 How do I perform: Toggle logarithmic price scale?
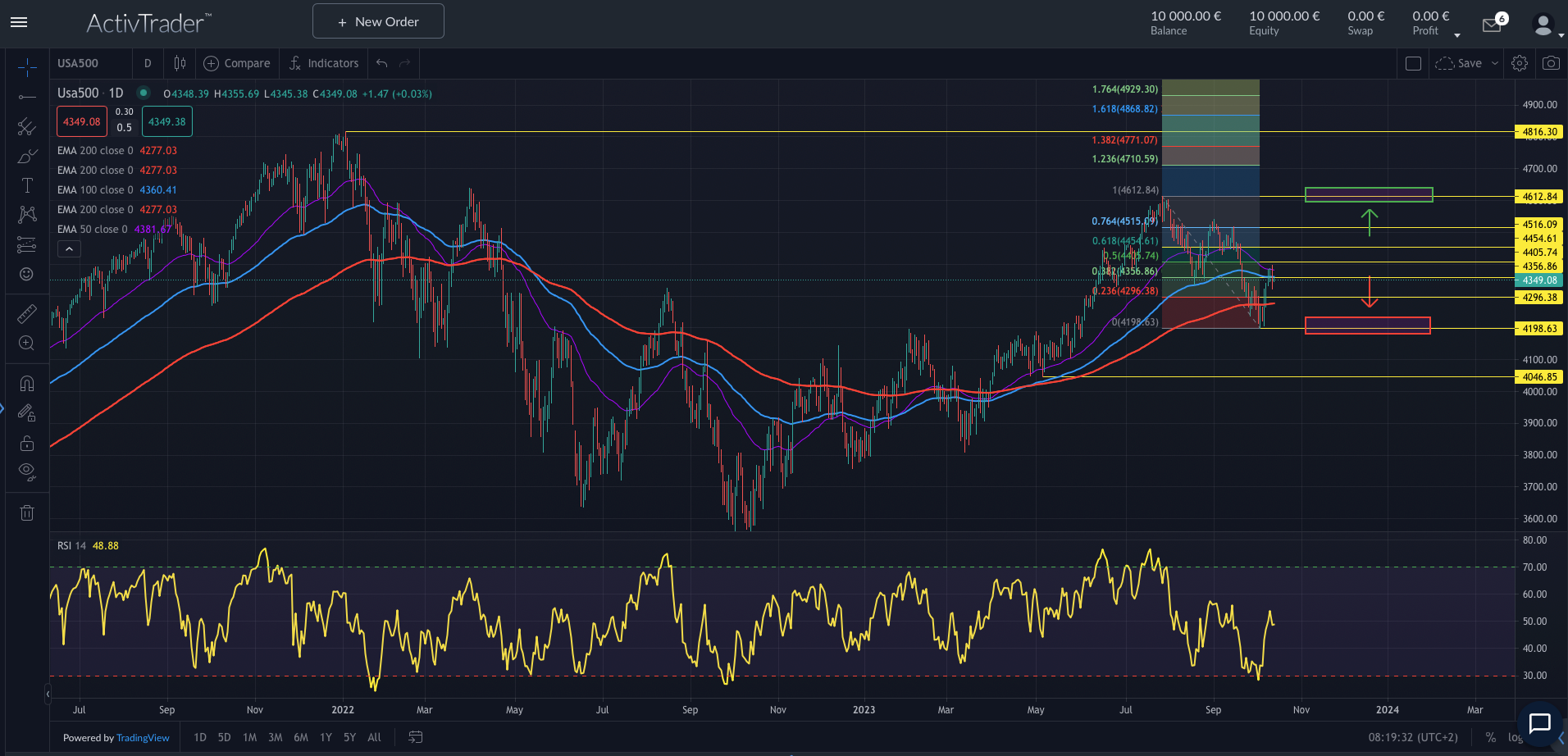pos(1514,737)
